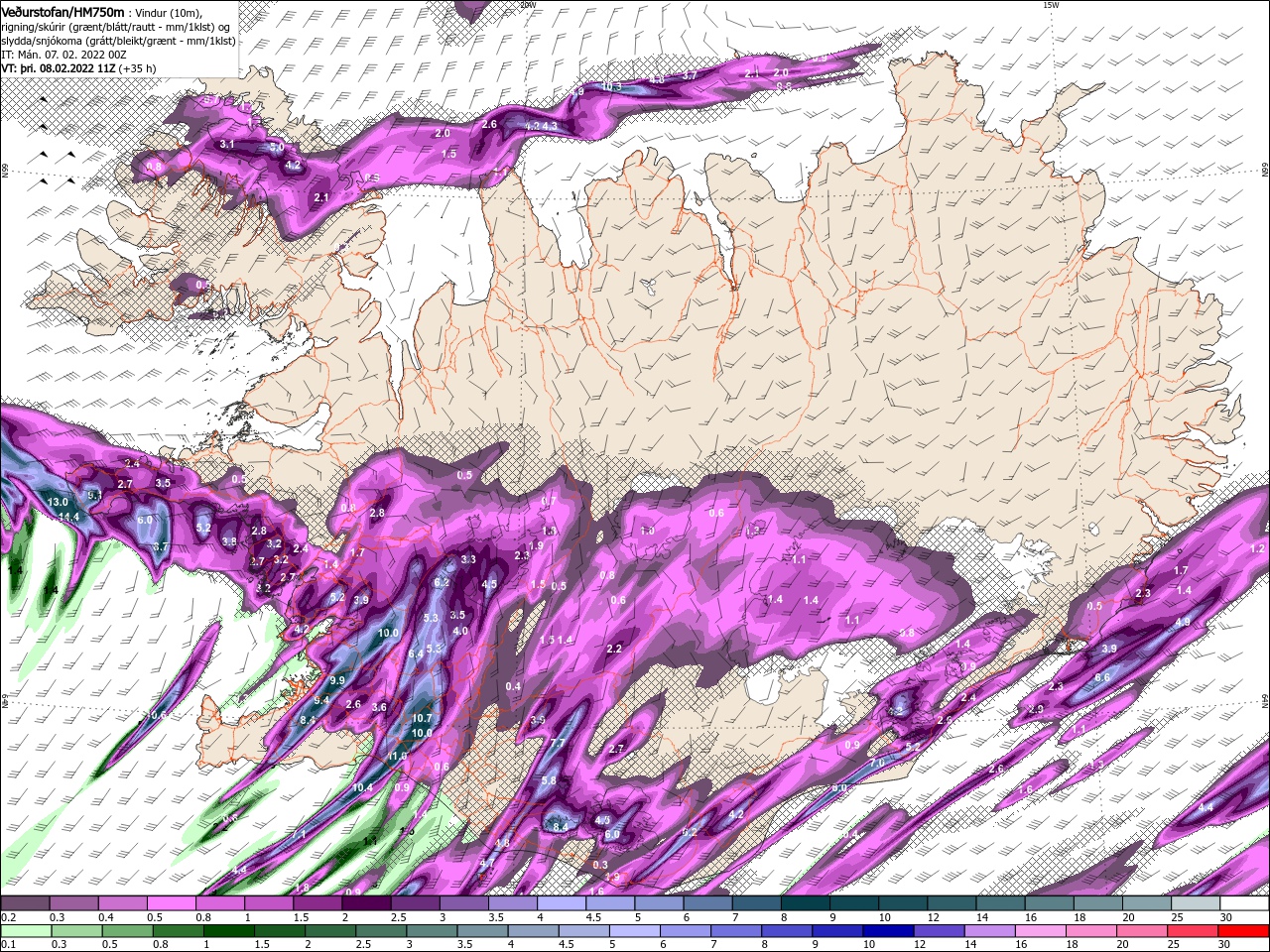Click the 9.4 precipitation value on the map
This screenshot has height=952, width=1270.
tap(321, 700)
